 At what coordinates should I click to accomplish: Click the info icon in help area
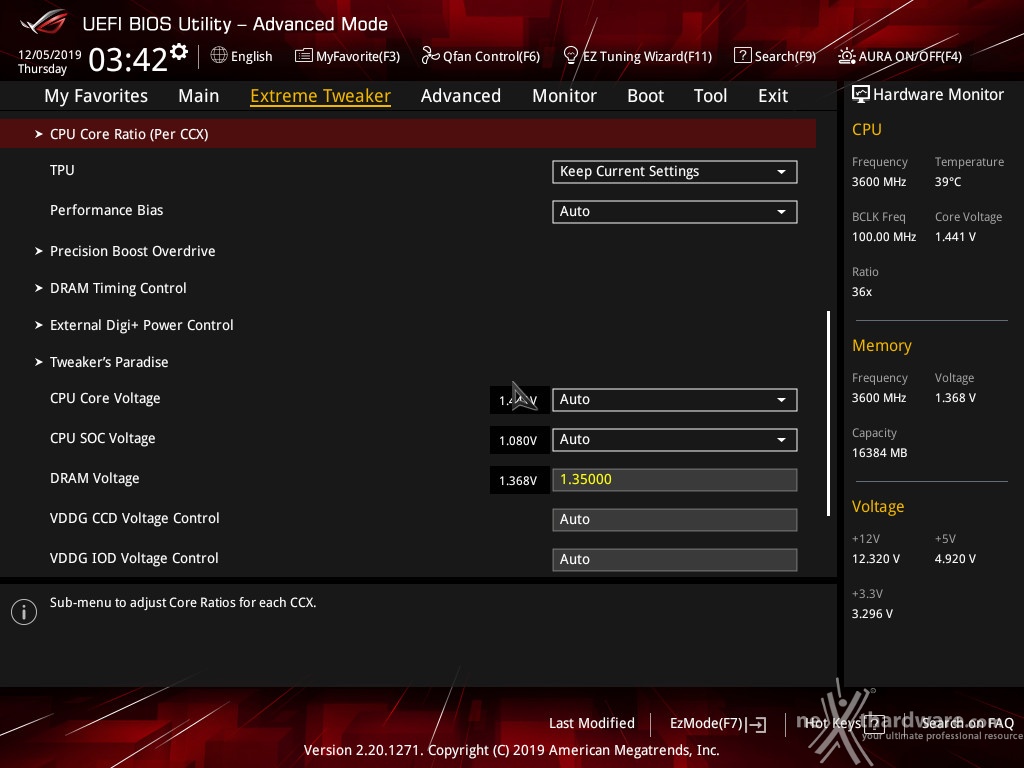[24, 612]
